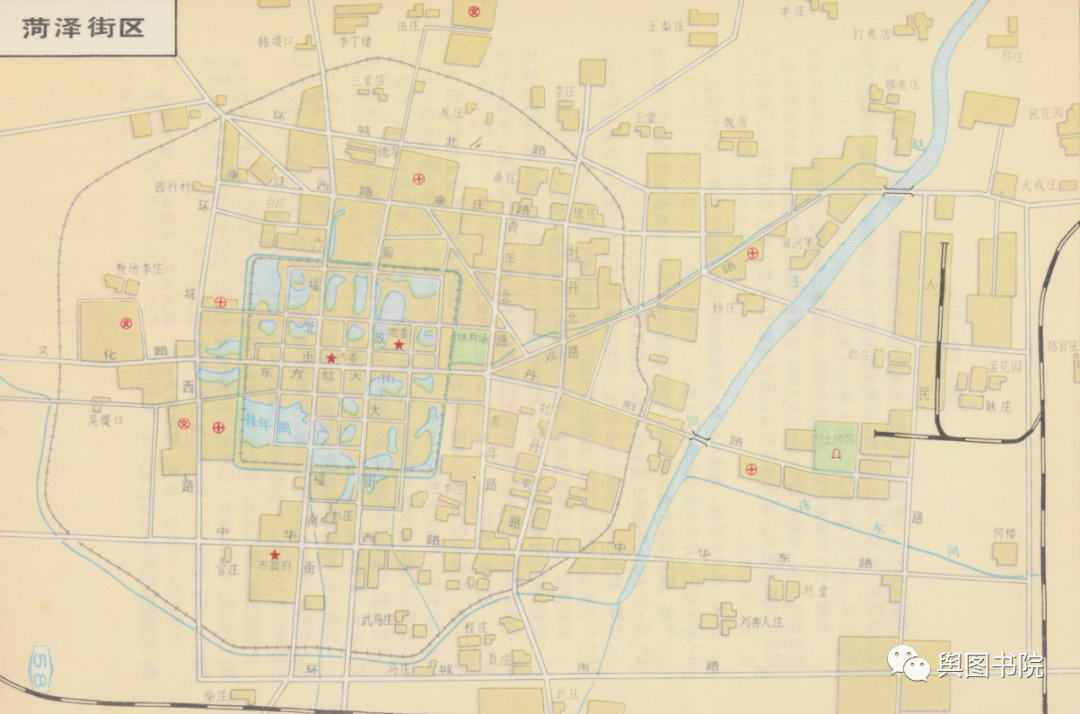
Task: Click the 柴庄 label
Action: (216, 695)
